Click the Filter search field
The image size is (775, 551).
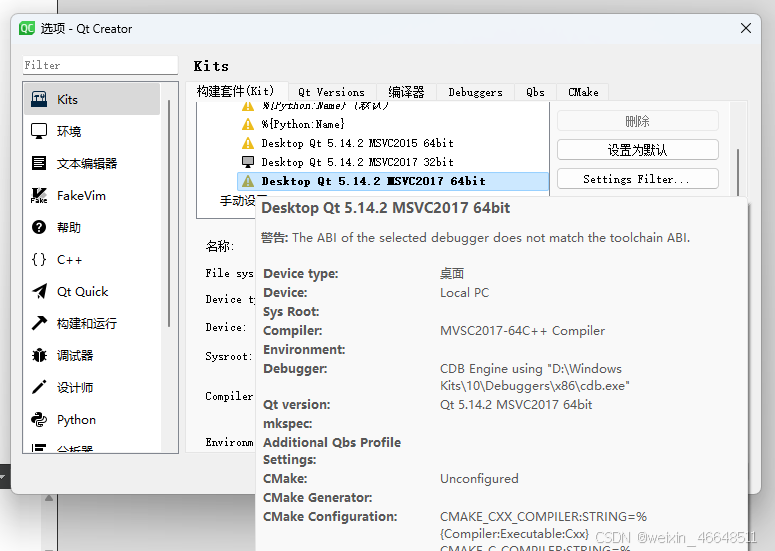pos(100,65)
